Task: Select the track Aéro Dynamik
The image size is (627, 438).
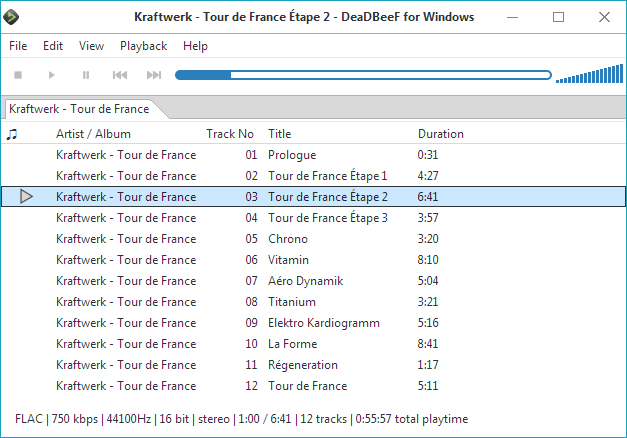Action: 305,281
